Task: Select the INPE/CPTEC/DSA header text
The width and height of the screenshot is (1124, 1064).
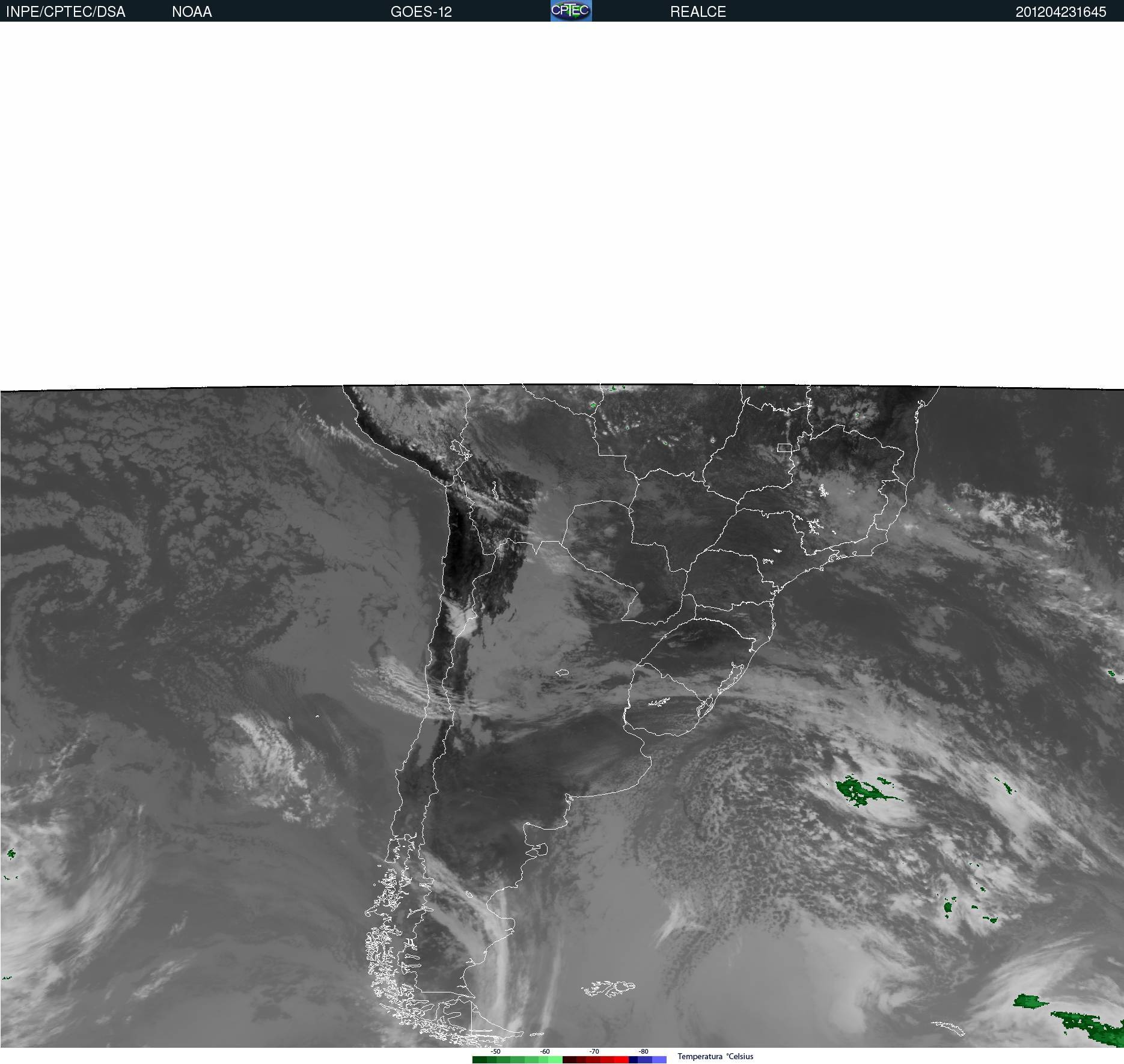Action: pos(66,12)
